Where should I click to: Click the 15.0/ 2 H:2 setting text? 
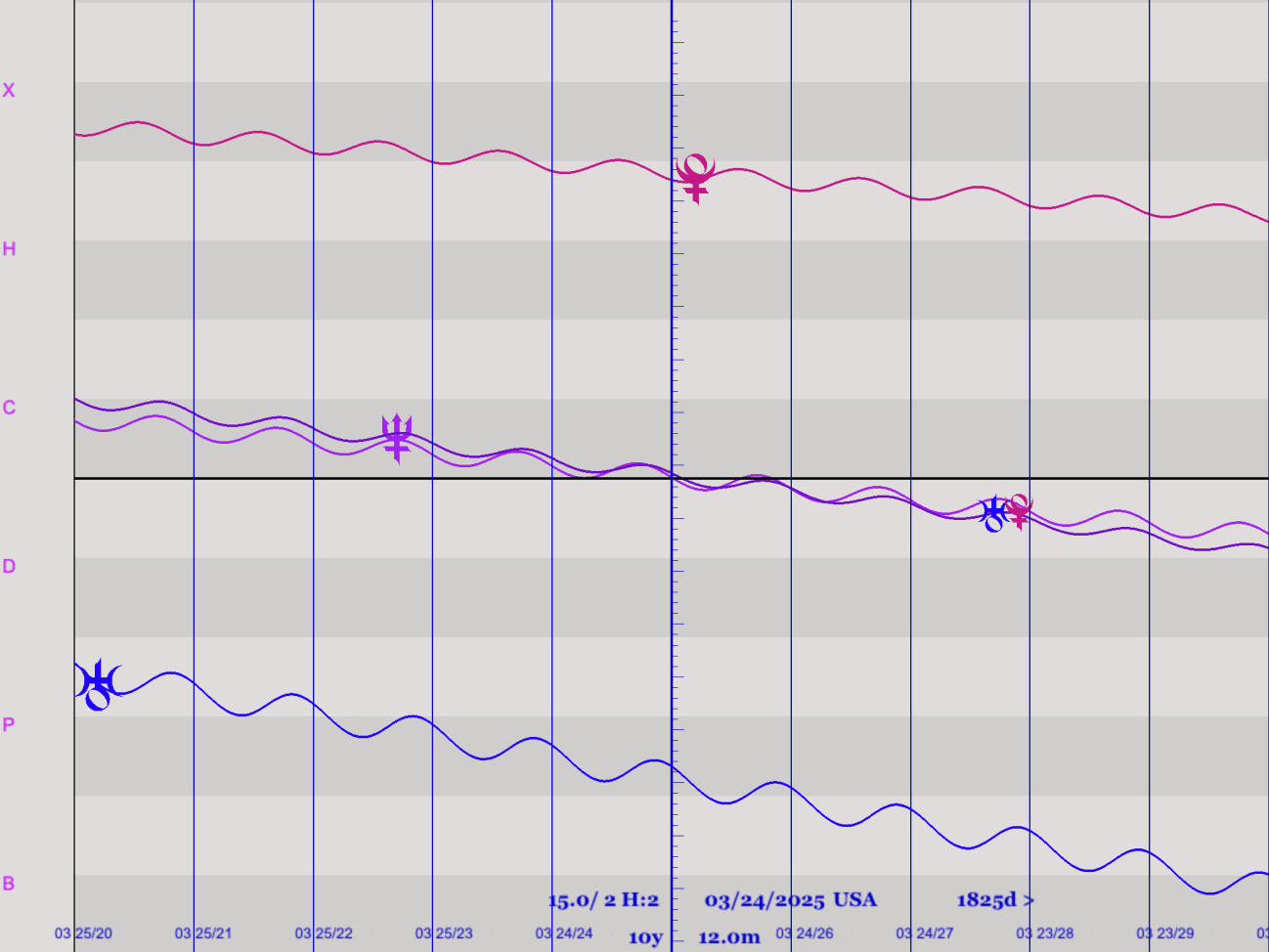[602, 900]
